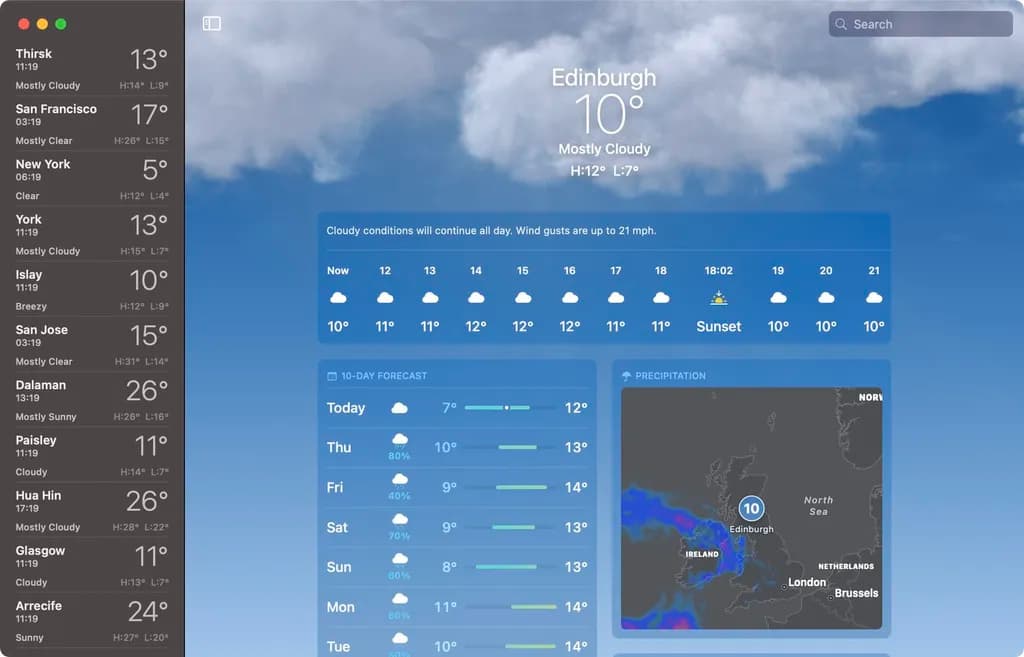1024x657 pixels.
Task: Select San Francisco in the city list
Action: pos(92,124)
